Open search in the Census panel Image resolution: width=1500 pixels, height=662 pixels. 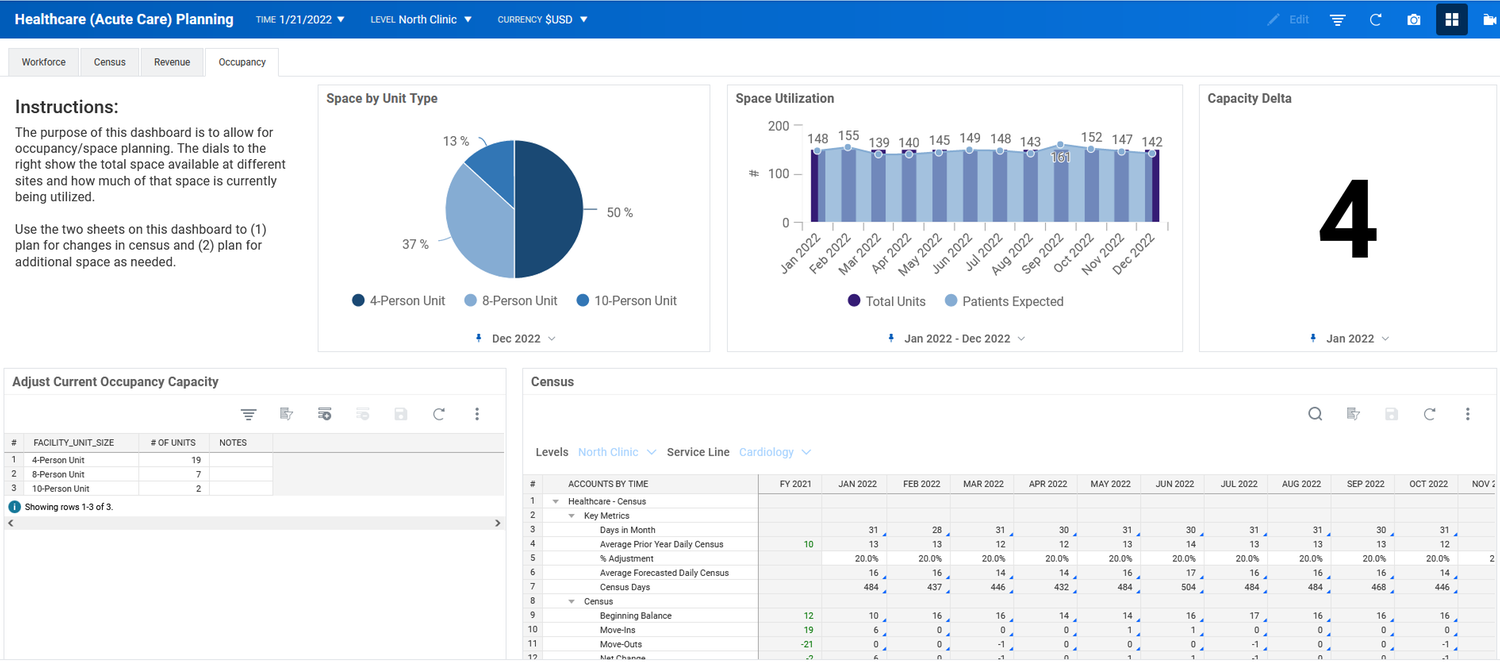(1314, 413)
